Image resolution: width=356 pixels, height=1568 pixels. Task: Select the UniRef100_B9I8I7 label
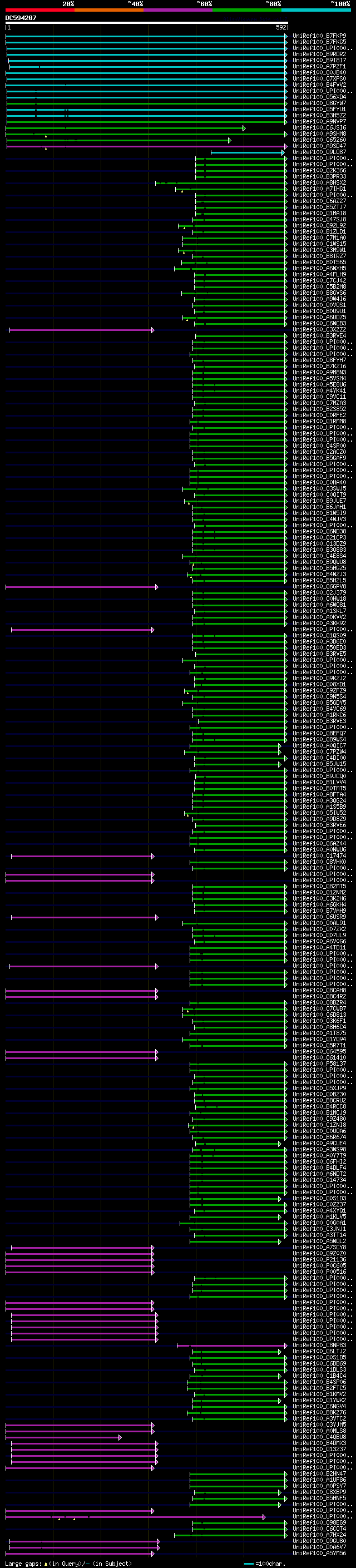tap(319, 60)
